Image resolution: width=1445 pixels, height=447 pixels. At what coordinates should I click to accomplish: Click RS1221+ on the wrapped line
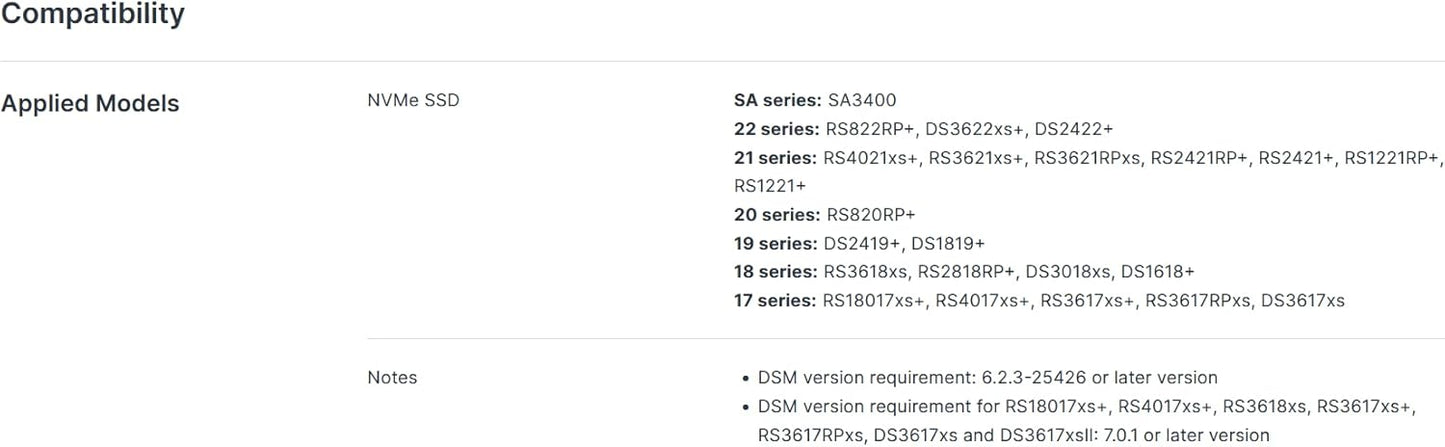[769, 186]
